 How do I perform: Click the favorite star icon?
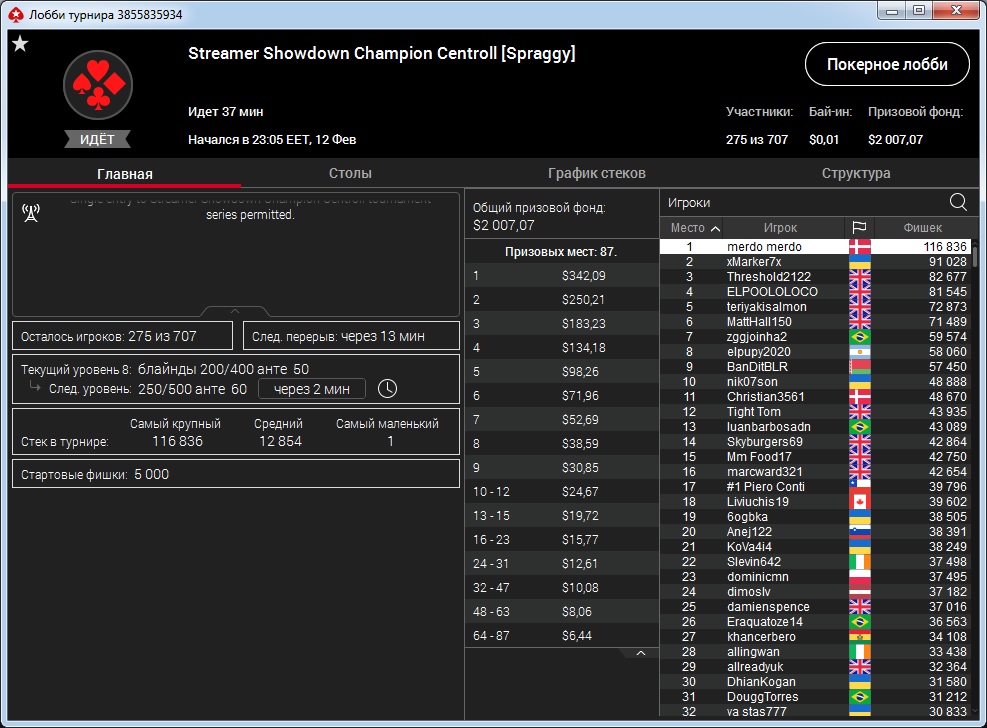click(20, 43)
